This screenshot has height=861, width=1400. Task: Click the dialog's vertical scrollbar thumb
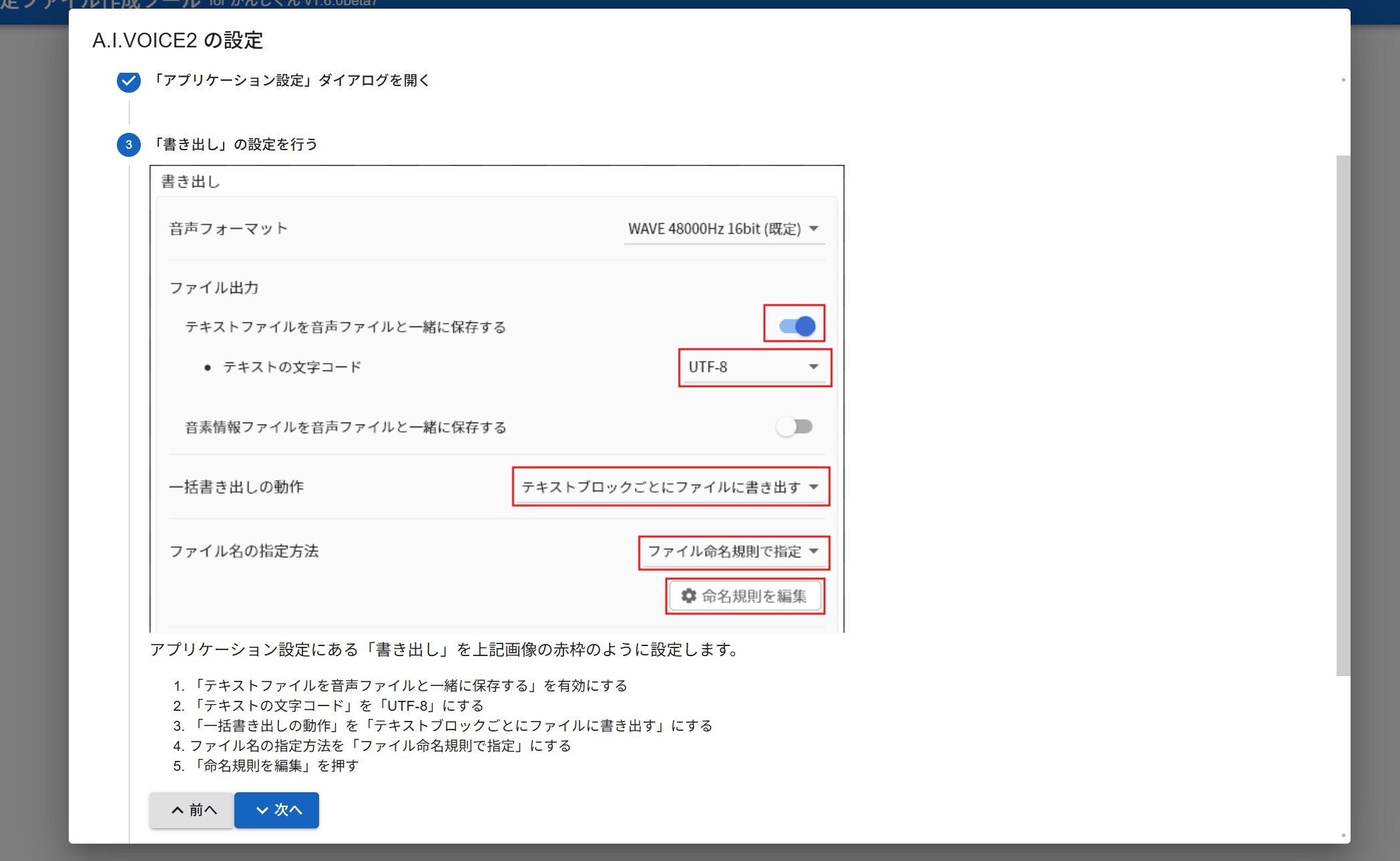pyautogui.click(x=1343, y=414)
